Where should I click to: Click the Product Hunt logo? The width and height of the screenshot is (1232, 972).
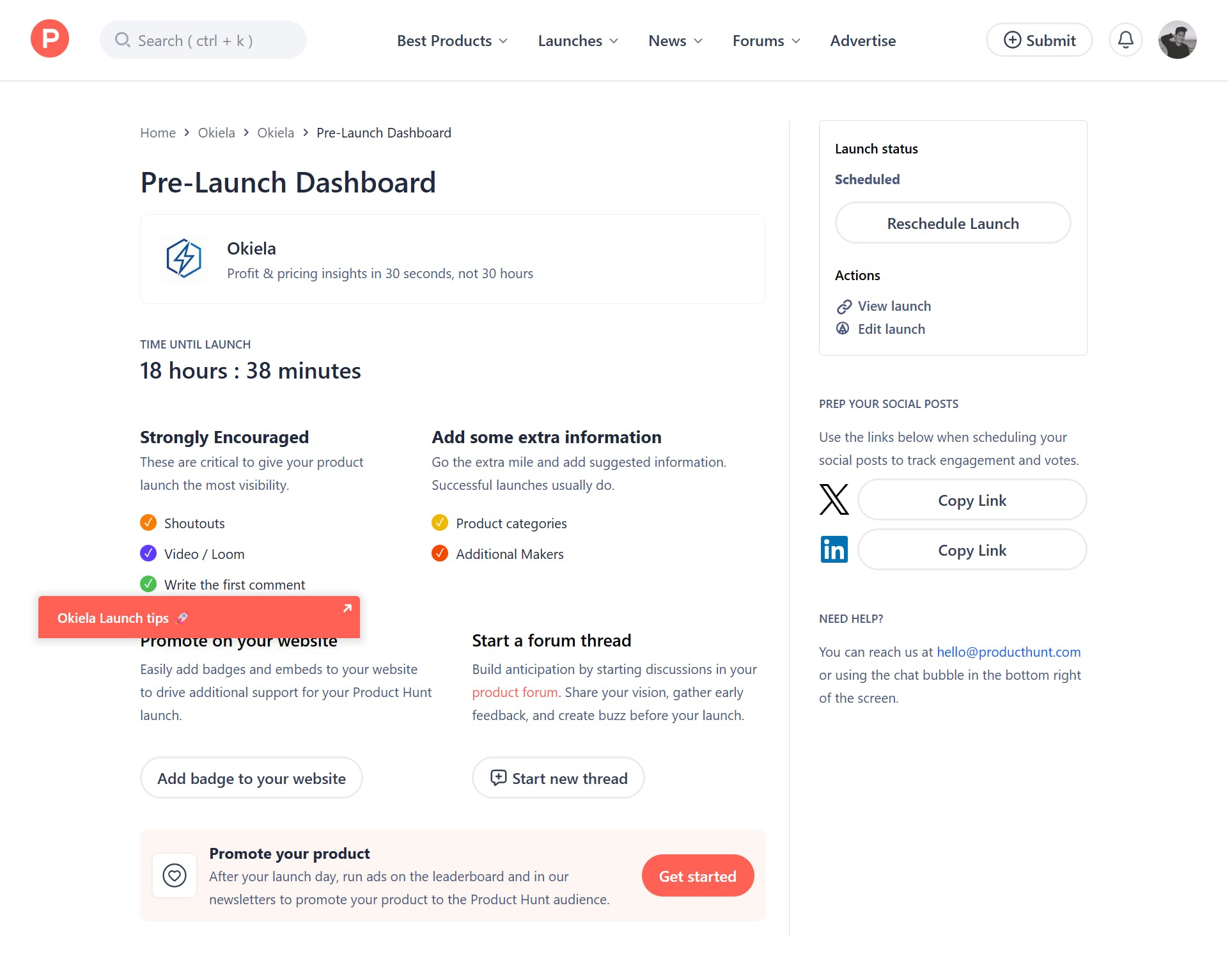(x=50, y=39)
